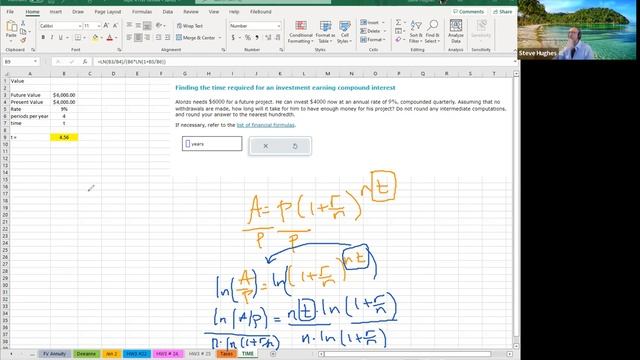The width and height of the screenshot is (640, 360).
Task: Toggle Wrap Text
Action: tap(190, 26)
